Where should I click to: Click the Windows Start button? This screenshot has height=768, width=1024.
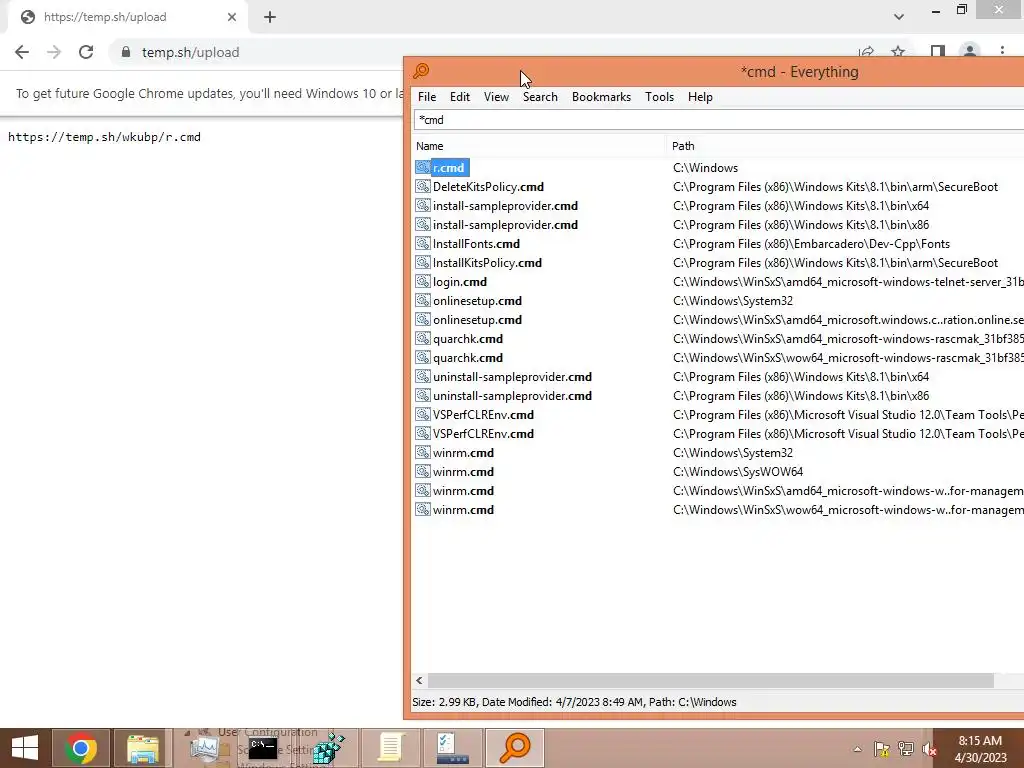click(x=24, y=748)
